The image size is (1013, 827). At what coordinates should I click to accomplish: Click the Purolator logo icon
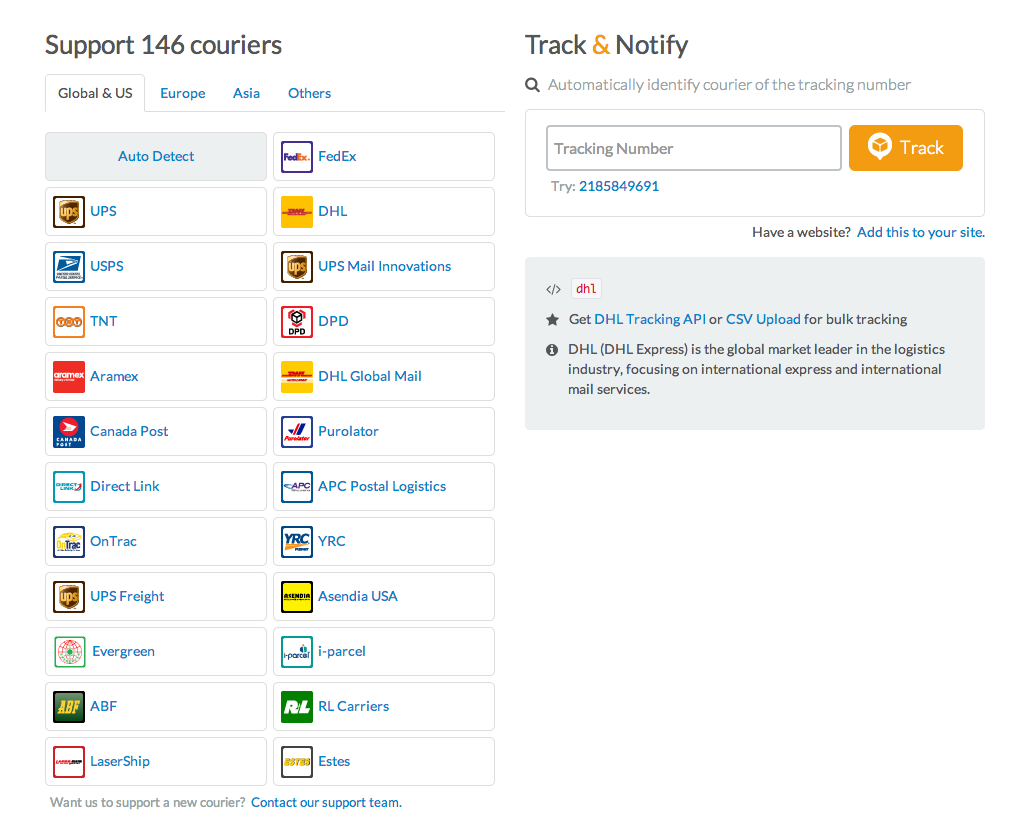pos(297,431)
